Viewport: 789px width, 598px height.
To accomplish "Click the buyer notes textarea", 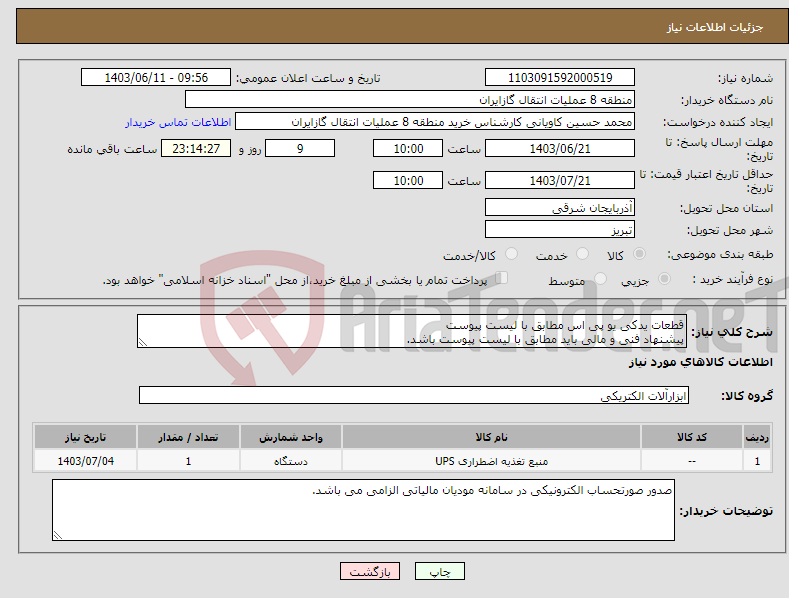I will [x=363, y=510].
